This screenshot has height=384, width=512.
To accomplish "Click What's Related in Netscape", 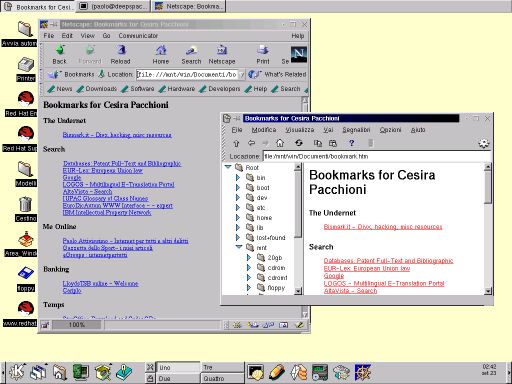I will pos(277,74).
